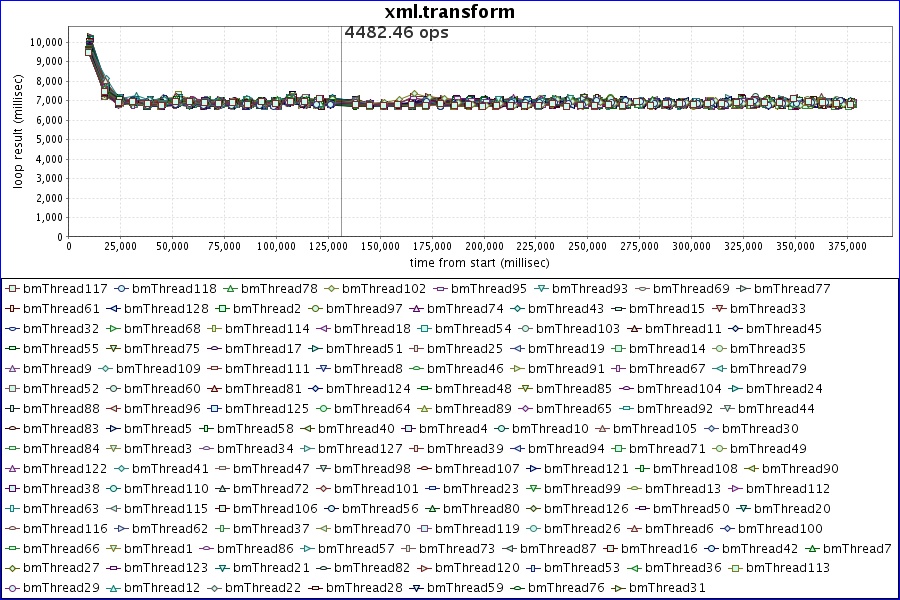The image size is (900, 600).
Task: Click the xml.transform chart title
Action: pos(450,12)
